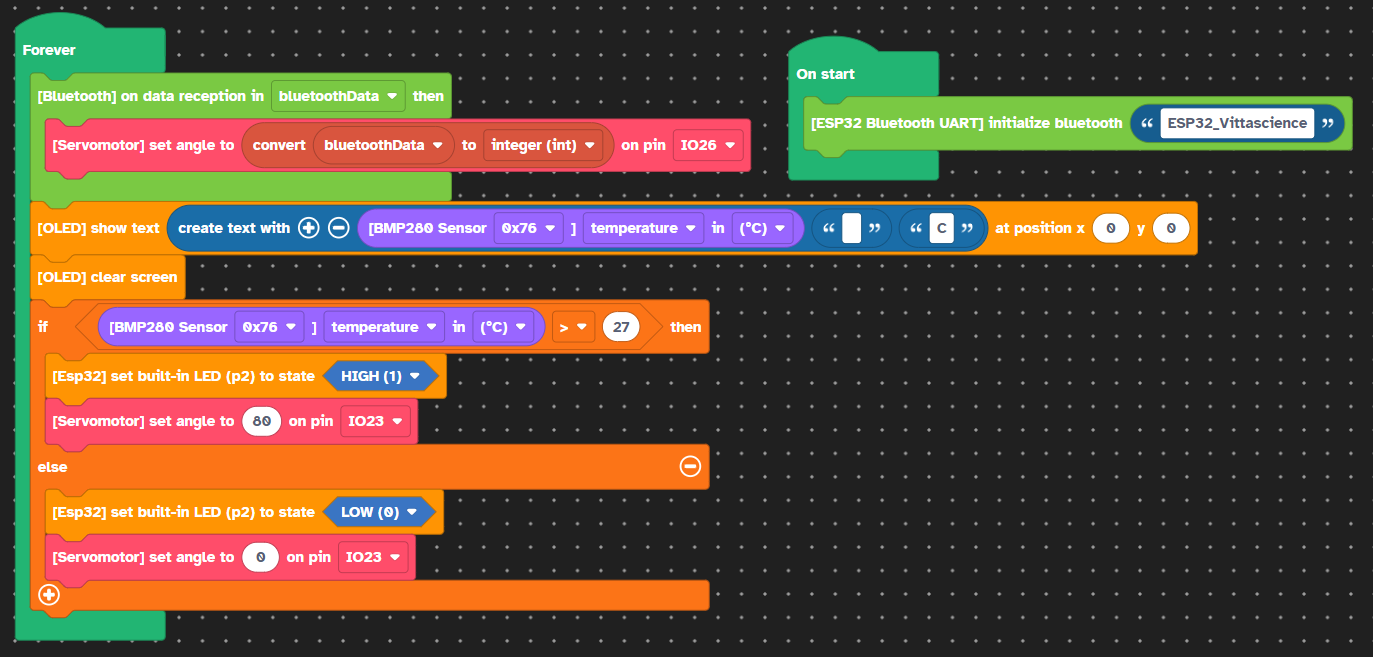Viewport: 1373px width, 657px height.
Task: Open the (°C) unit dropdown in if condition
Action: [503, 327]
